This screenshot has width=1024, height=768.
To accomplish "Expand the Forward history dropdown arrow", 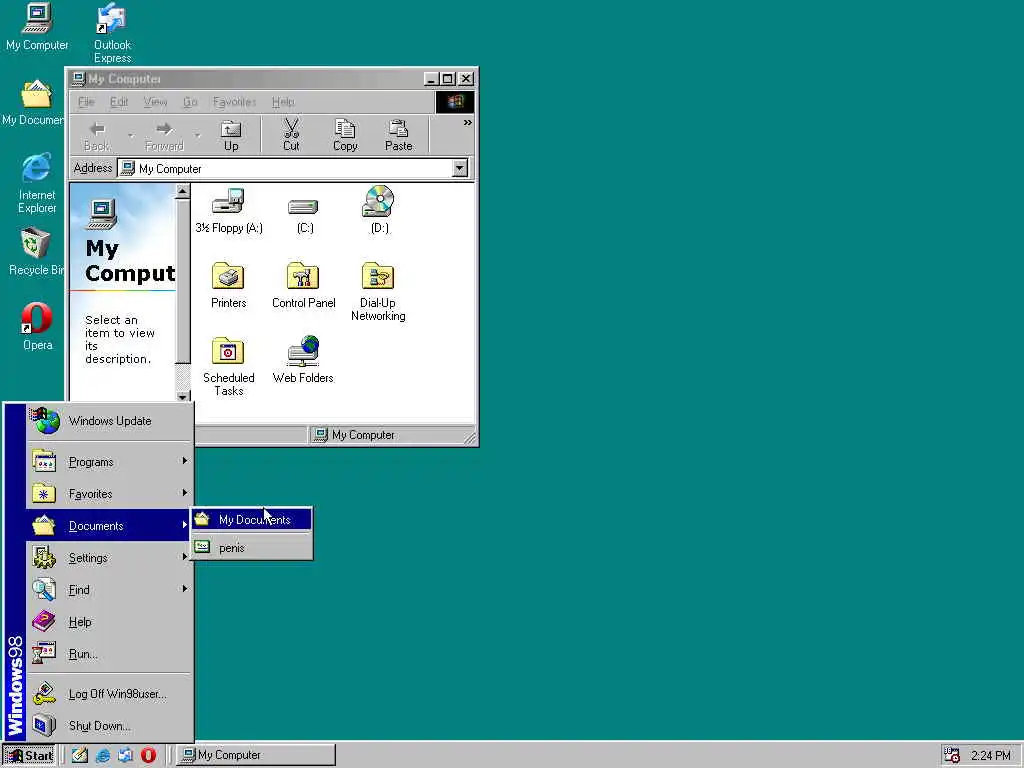I will click(197, 136).
